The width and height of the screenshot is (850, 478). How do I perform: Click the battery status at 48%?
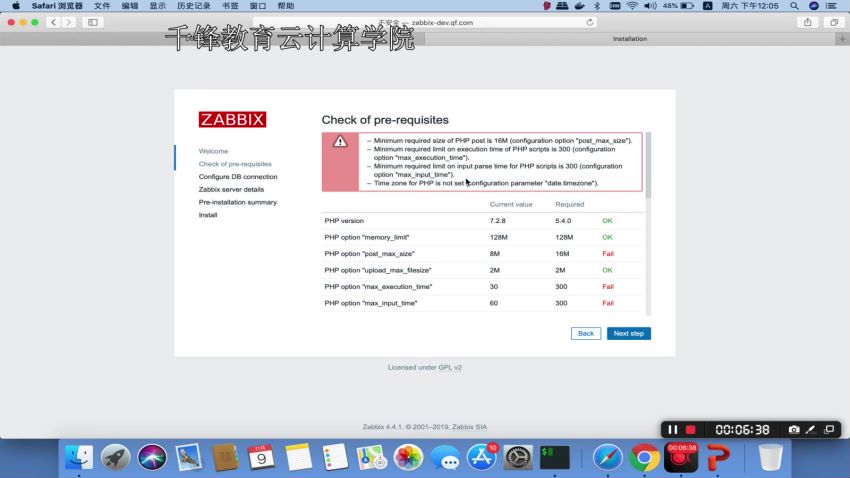678,6
